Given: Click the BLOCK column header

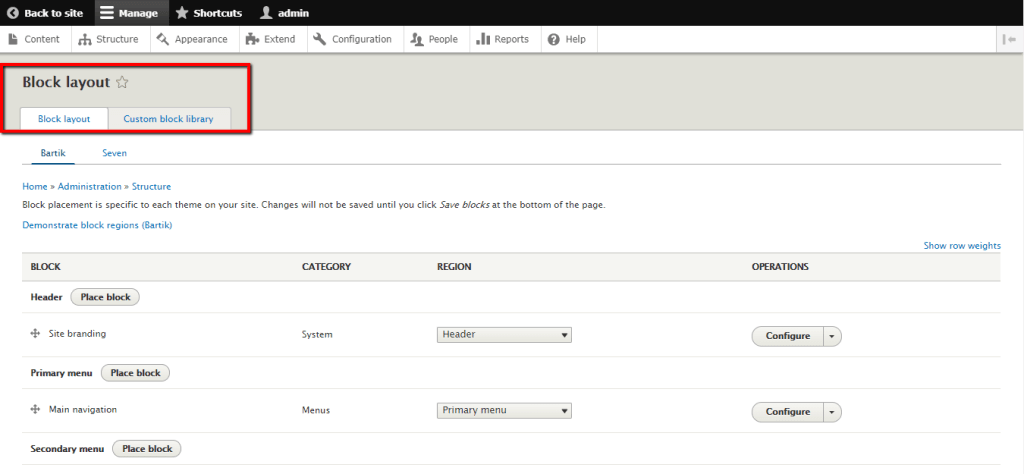Looking at the screenshot, I should pyautogui.click(x=46, y=267).
